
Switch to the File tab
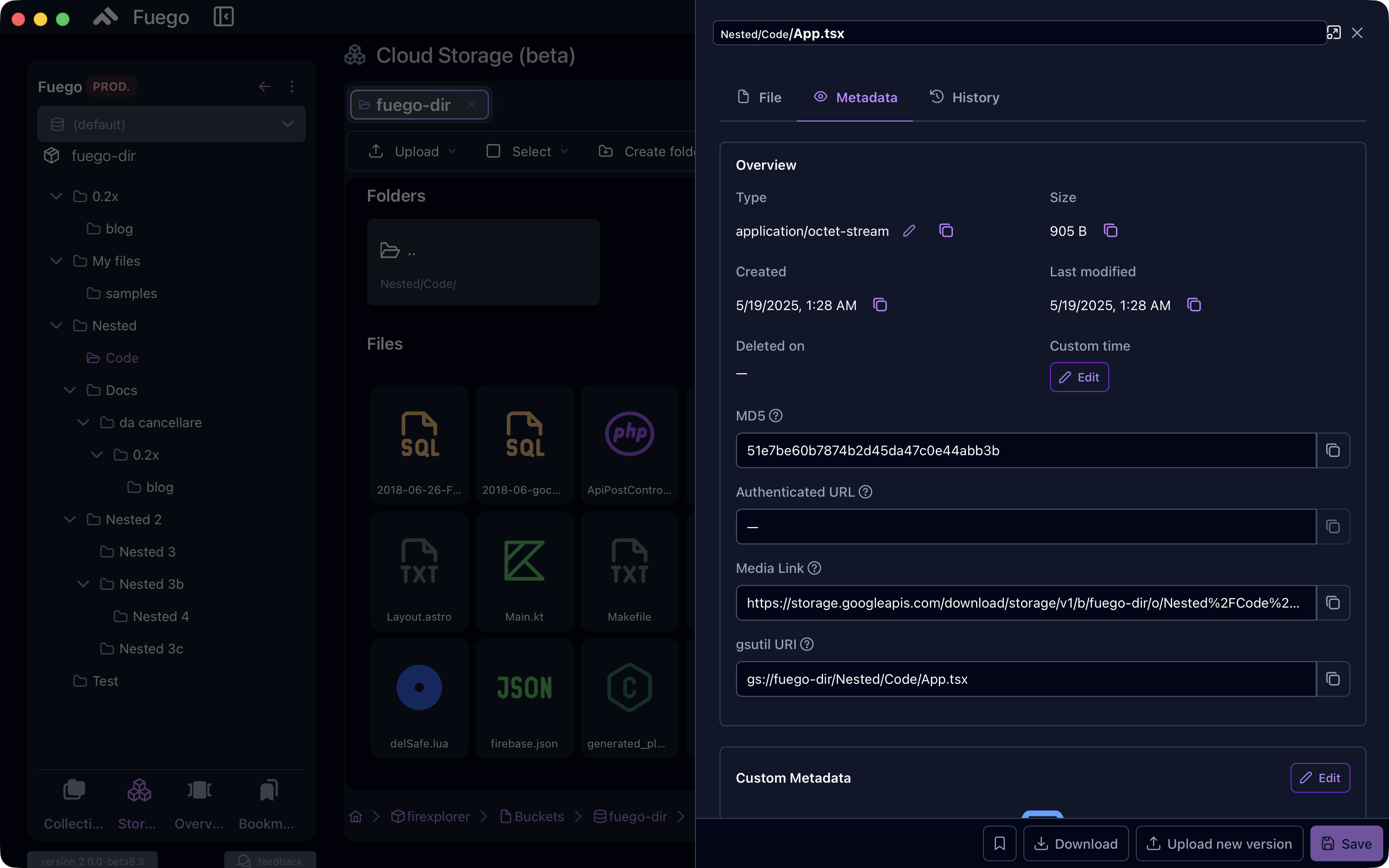pos(759,97)
